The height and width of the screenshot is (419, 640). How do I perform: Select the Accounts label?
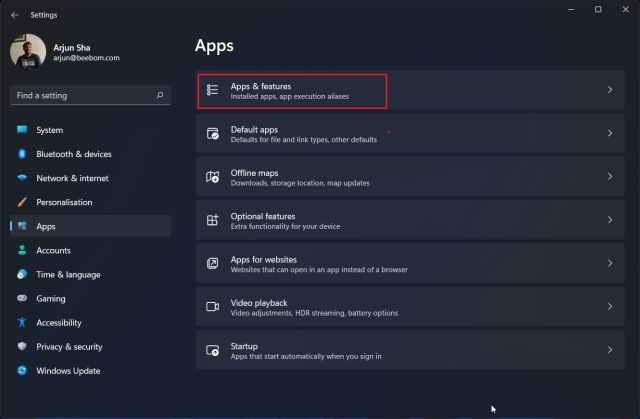53,251
